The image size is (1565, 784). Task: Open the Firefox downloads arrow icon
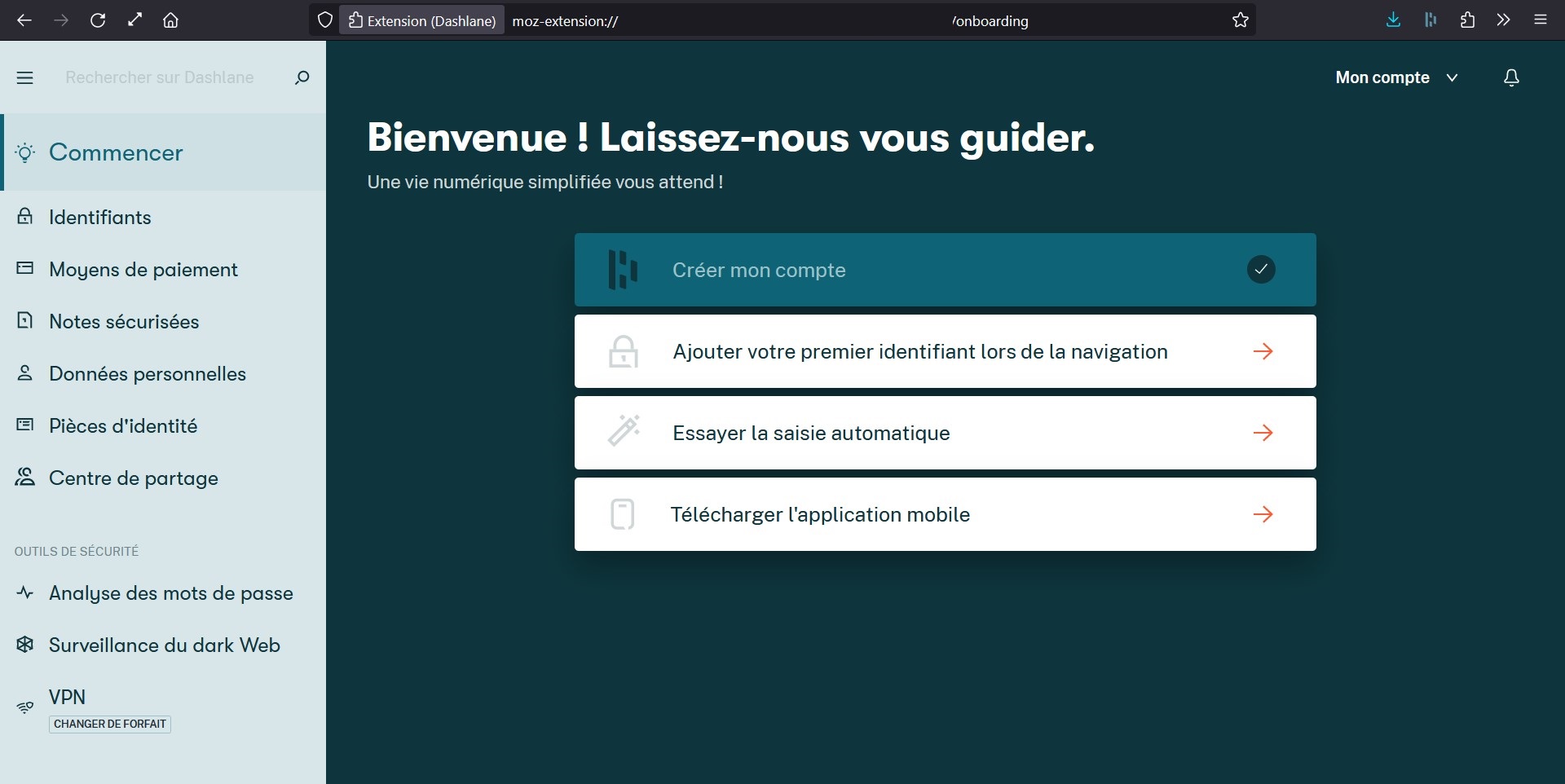(x=1393, y=20)
